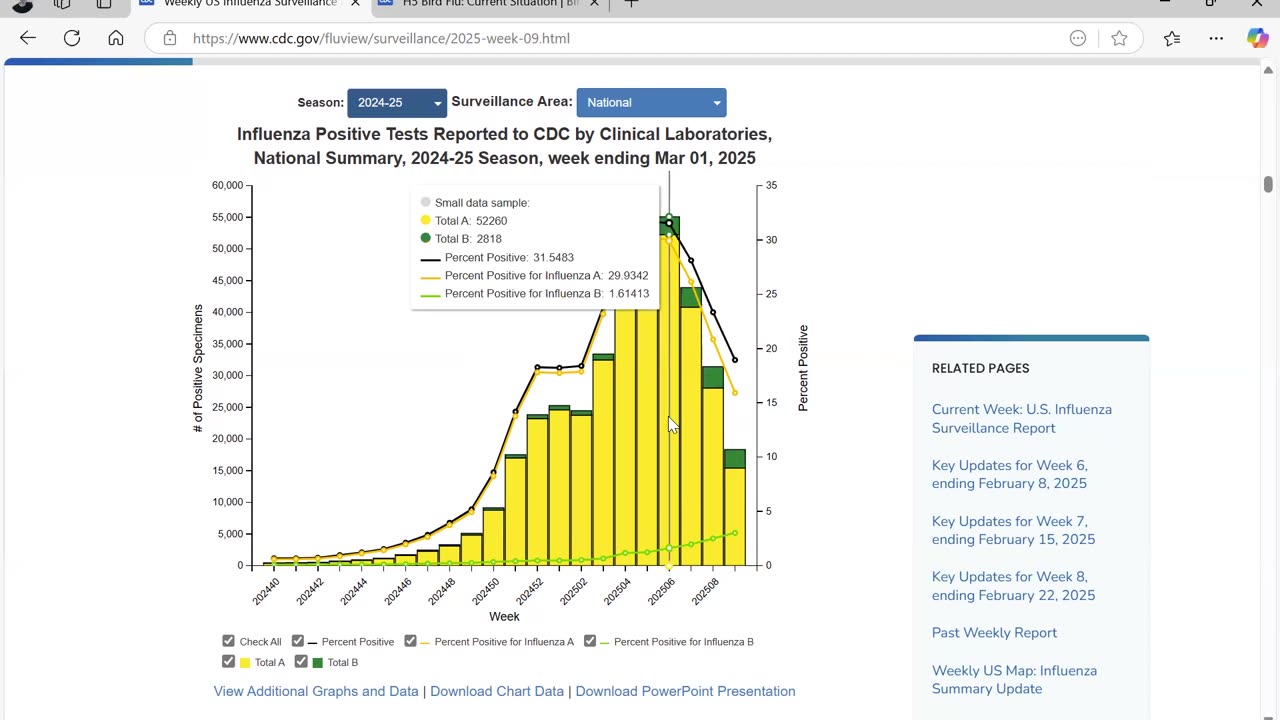Open Past Weekly Report link

pyautogui.click(x=994, y=633)
